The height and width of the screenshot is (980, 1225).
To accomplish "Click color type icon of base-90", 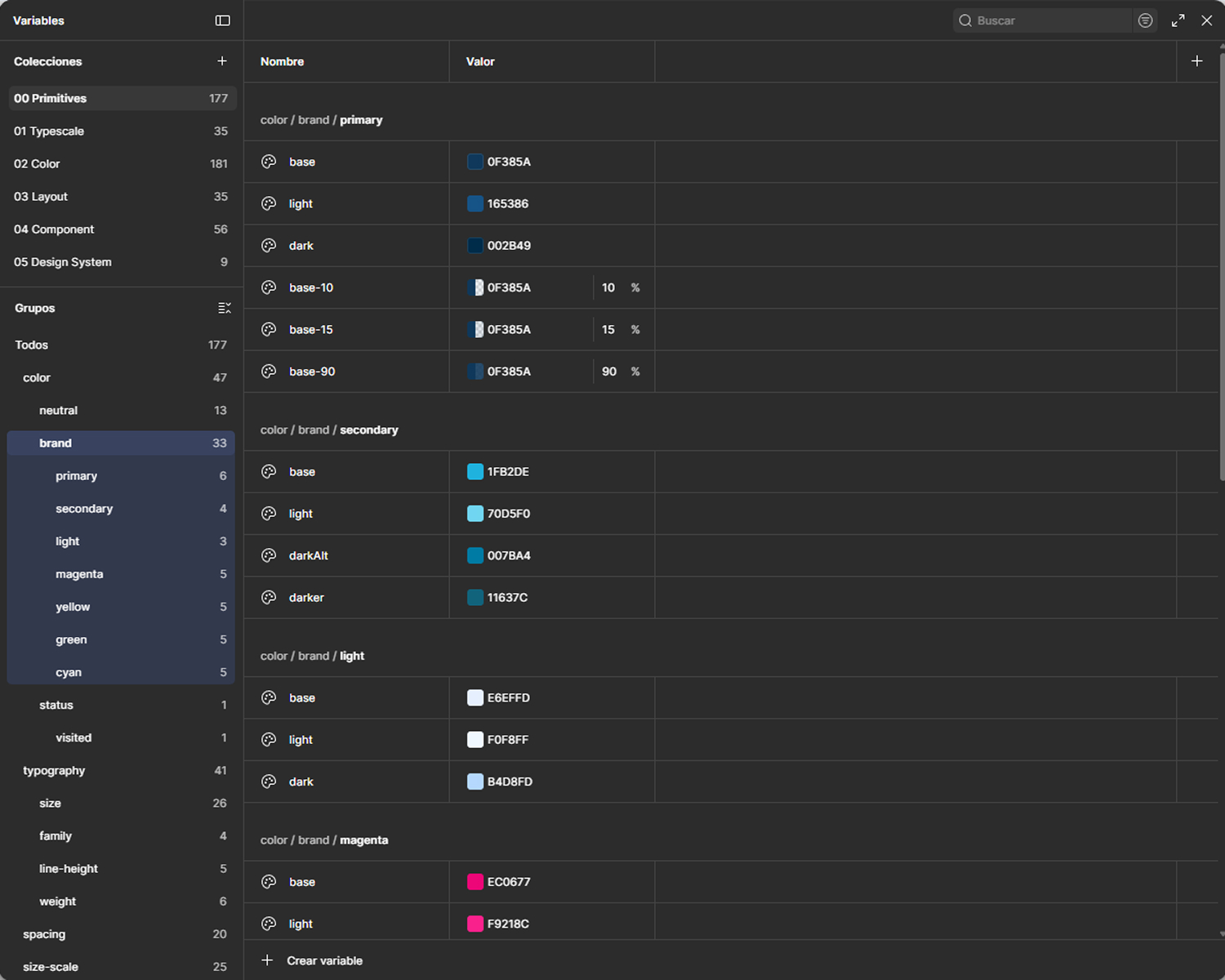I will click(269, 371).
